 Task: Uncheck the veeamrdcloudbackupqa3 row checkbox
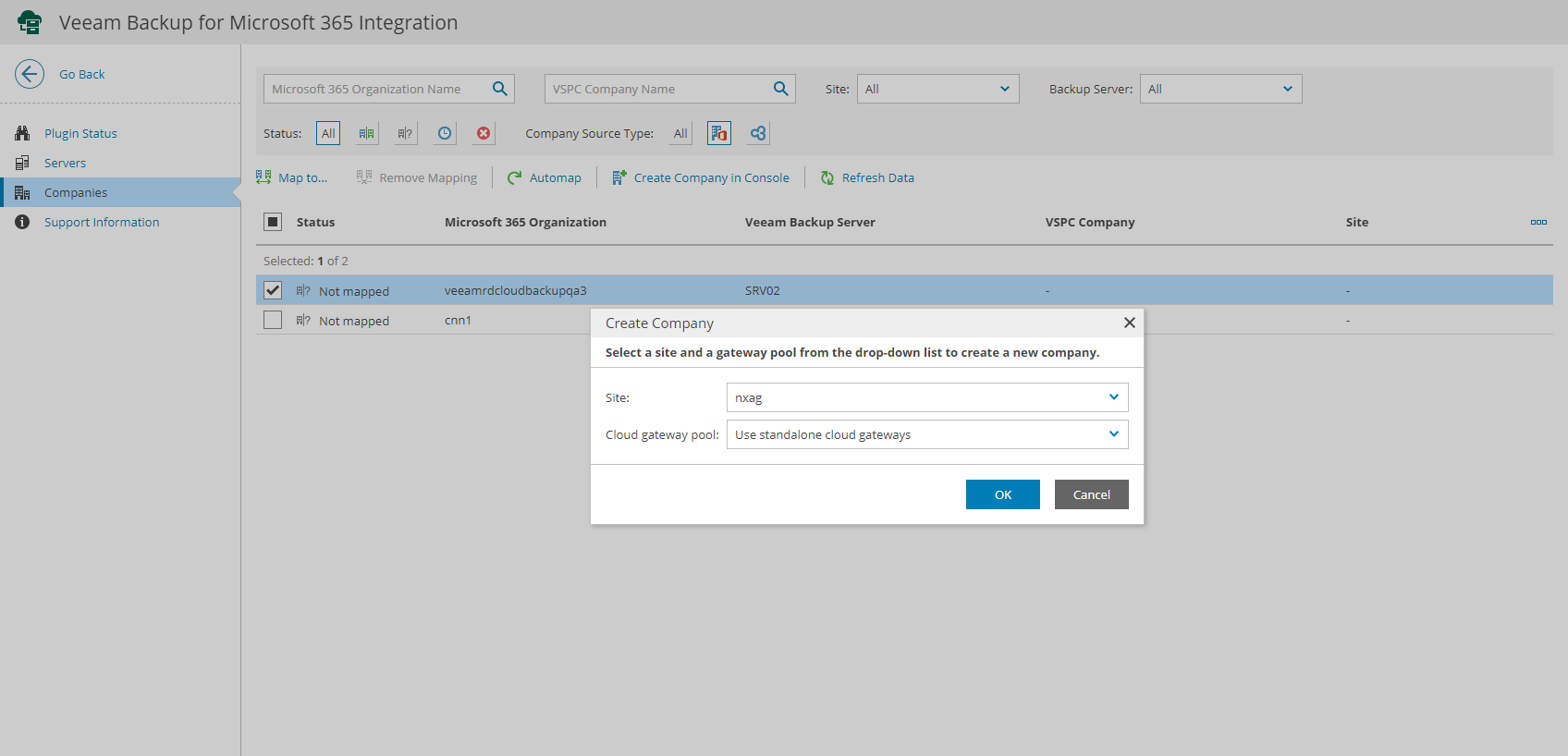[x=273, y=290]
